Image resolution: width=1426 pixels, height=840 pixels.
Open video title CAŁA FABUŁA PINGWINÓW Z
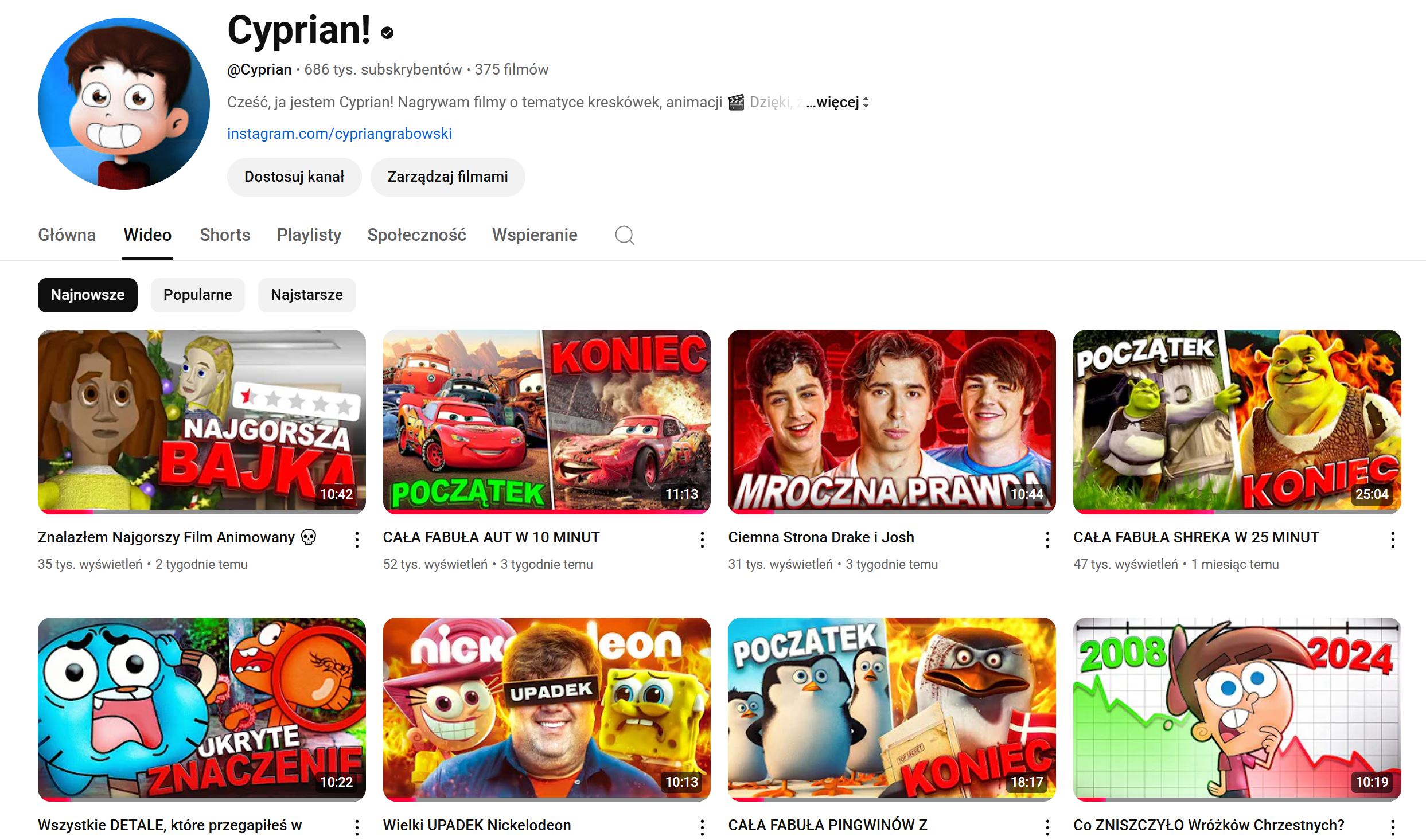coord(828,825)
